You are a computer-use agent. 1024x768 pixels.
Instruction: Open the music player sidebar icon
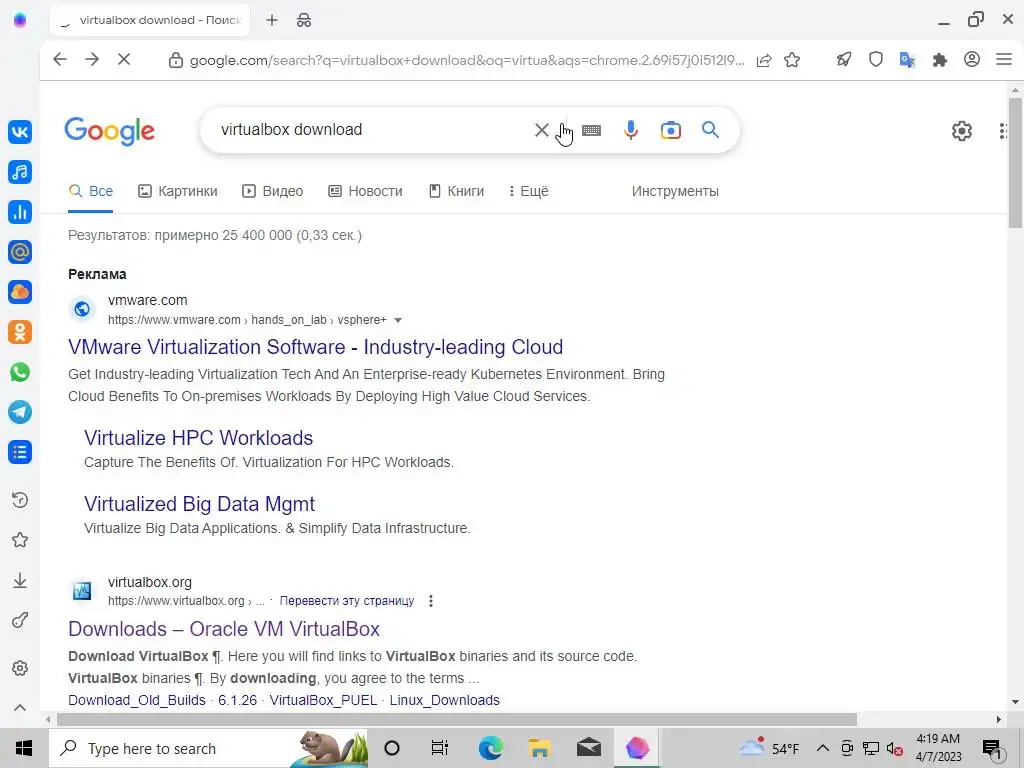(x=20, y=172)
